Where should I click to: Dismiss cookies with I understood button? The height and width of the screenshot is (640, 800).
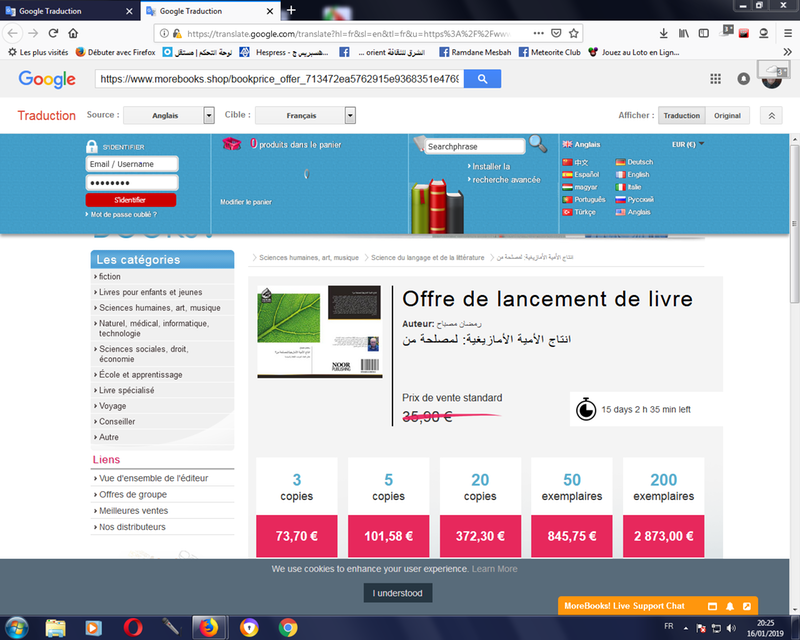pos(397,593)
